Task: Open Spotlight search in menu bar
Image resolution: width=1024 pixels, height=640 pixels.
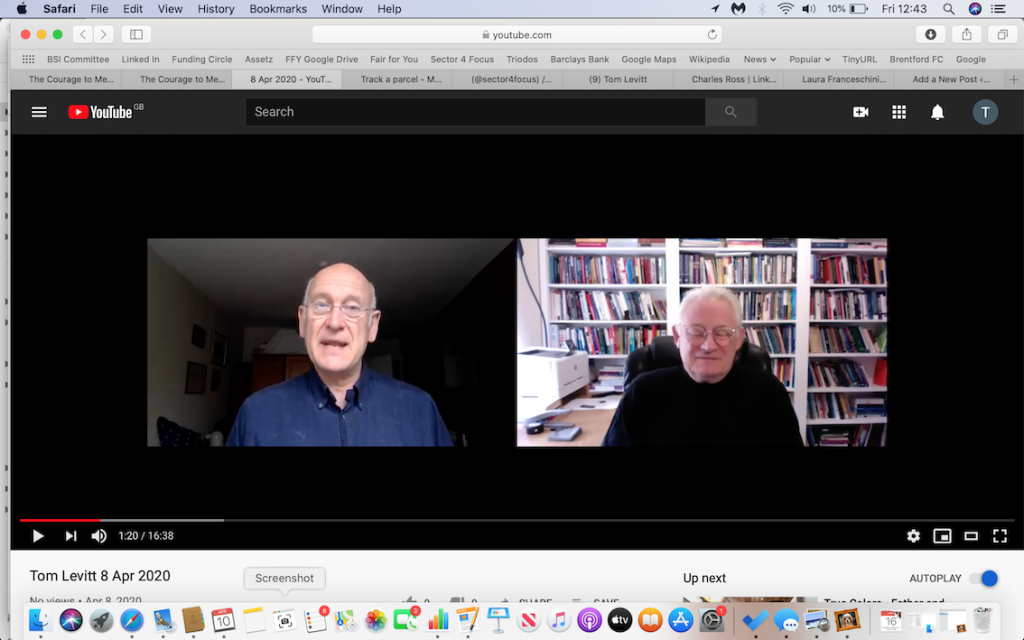Action: (x=948, y=9)
